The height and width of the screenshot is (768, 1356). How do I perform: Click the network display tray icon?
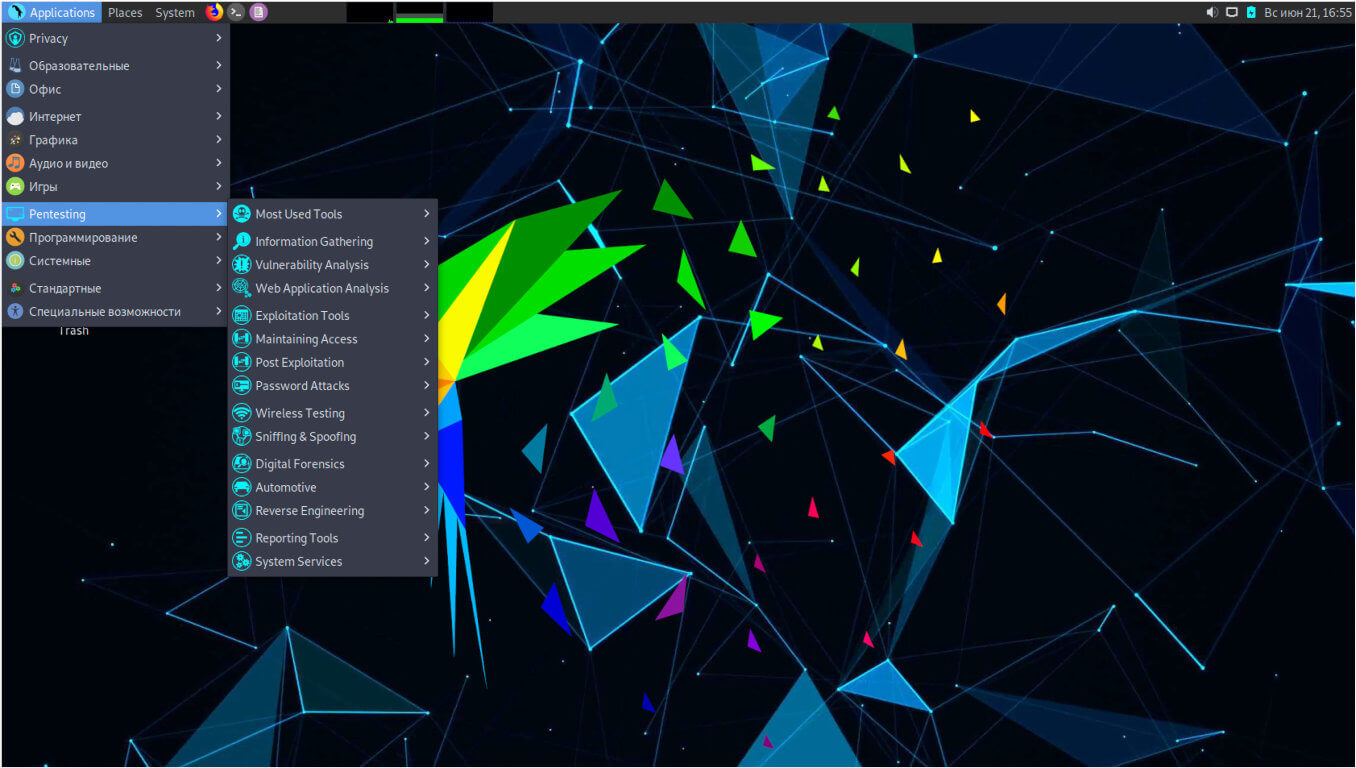click(1232, 12)
